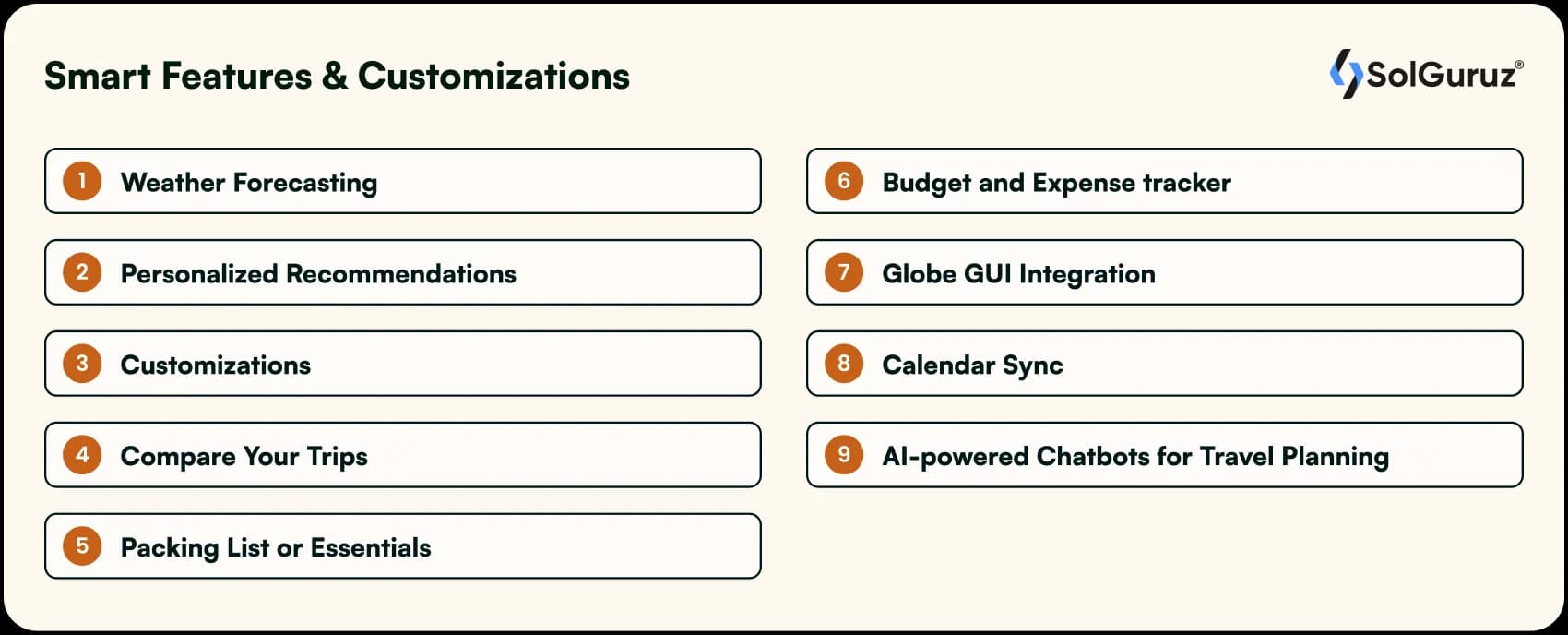
Task: Click the Customizations list item
Action: pos(216,365)
